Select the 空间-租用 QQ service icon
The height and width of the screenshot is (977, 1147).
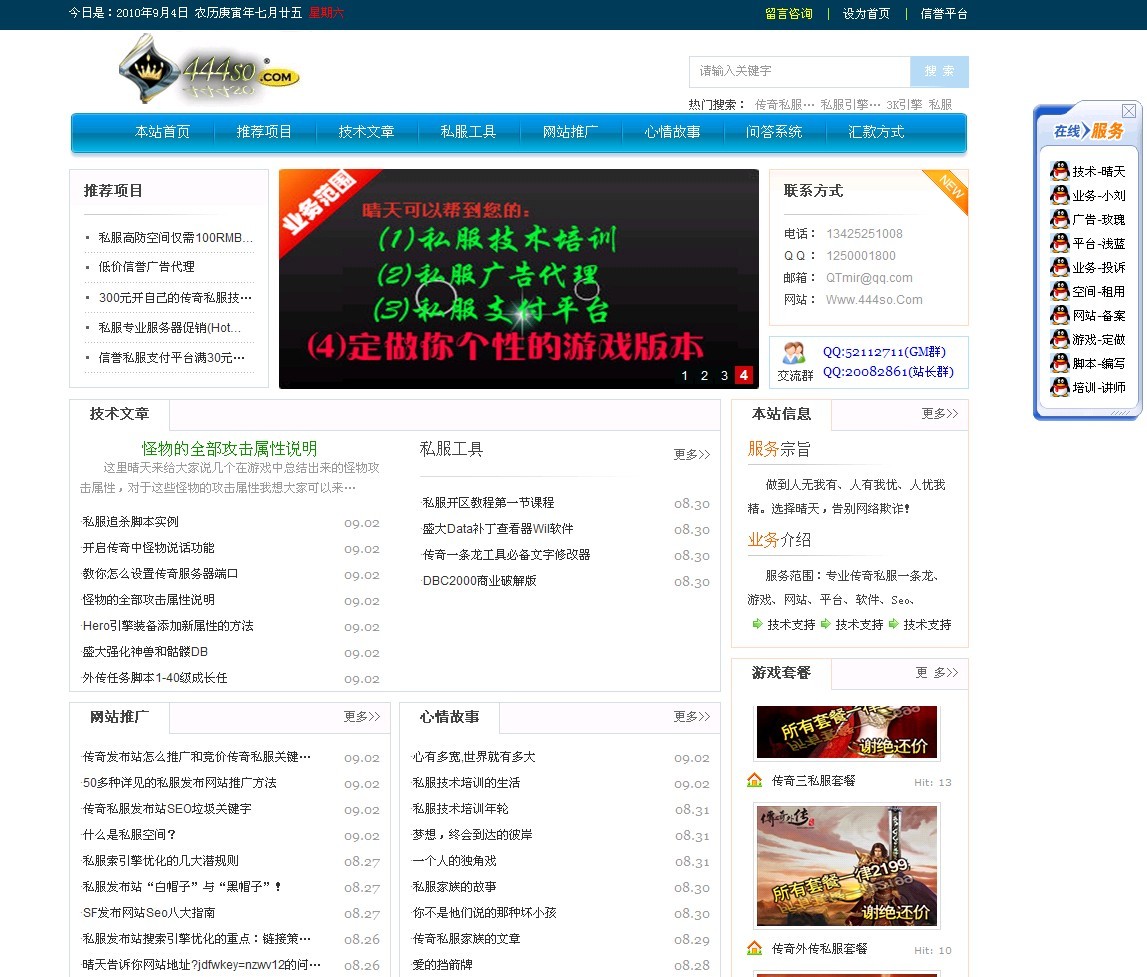(x=1059, y=291)
